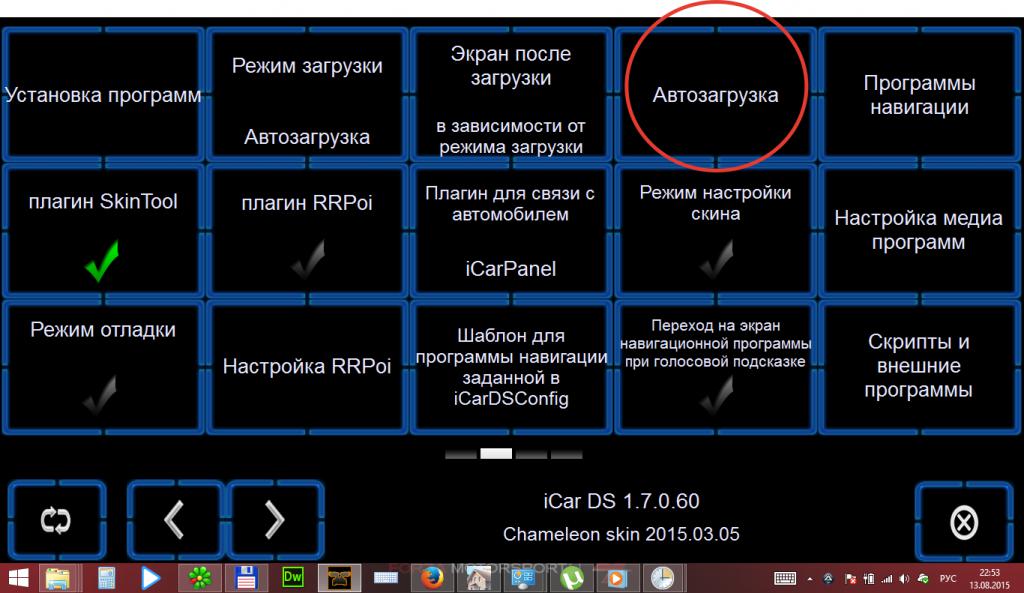This screenshot has height=593, width=1024.
Task: Show hidden tray icons arrow
Action: pos(810,579)
